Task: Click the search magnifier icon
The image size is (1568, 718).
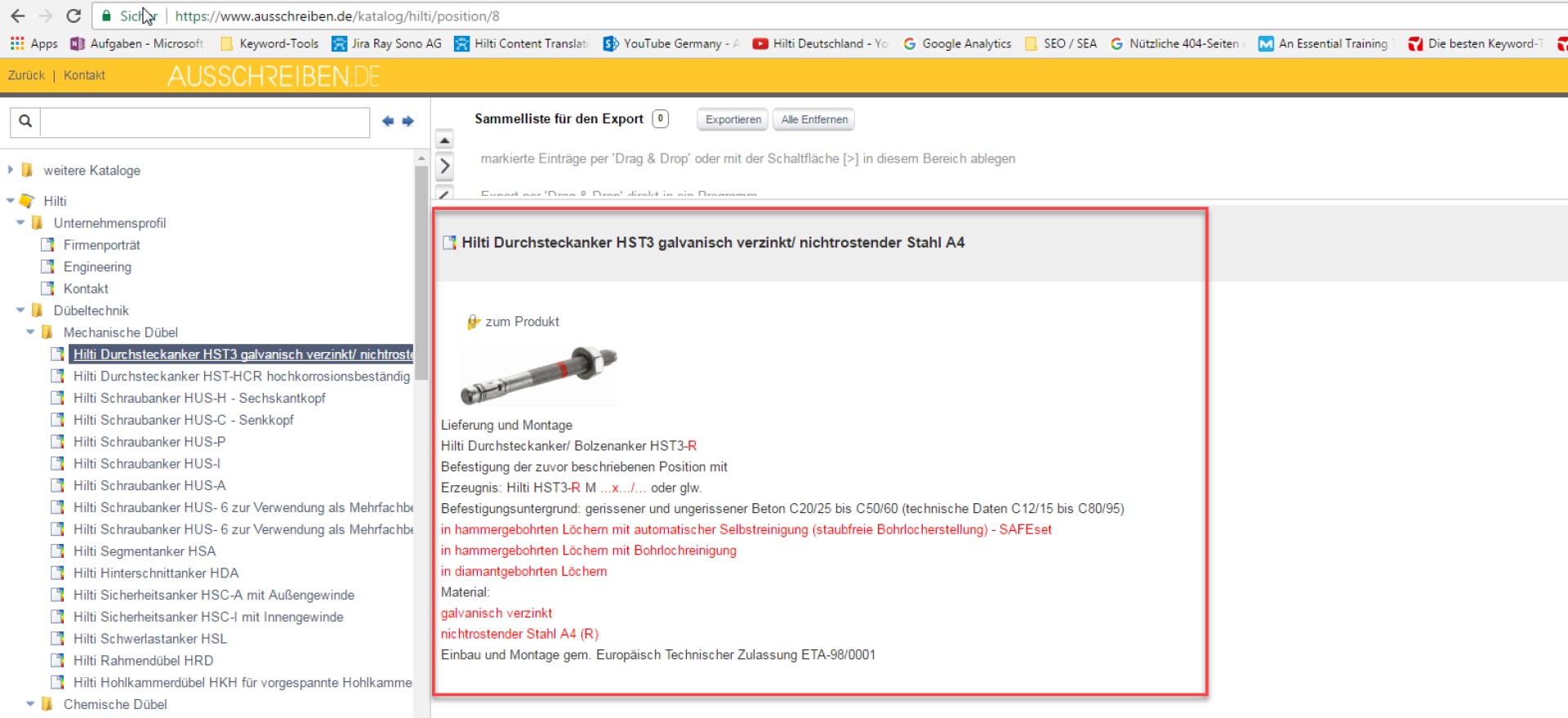Action: (x=25, y=121)
